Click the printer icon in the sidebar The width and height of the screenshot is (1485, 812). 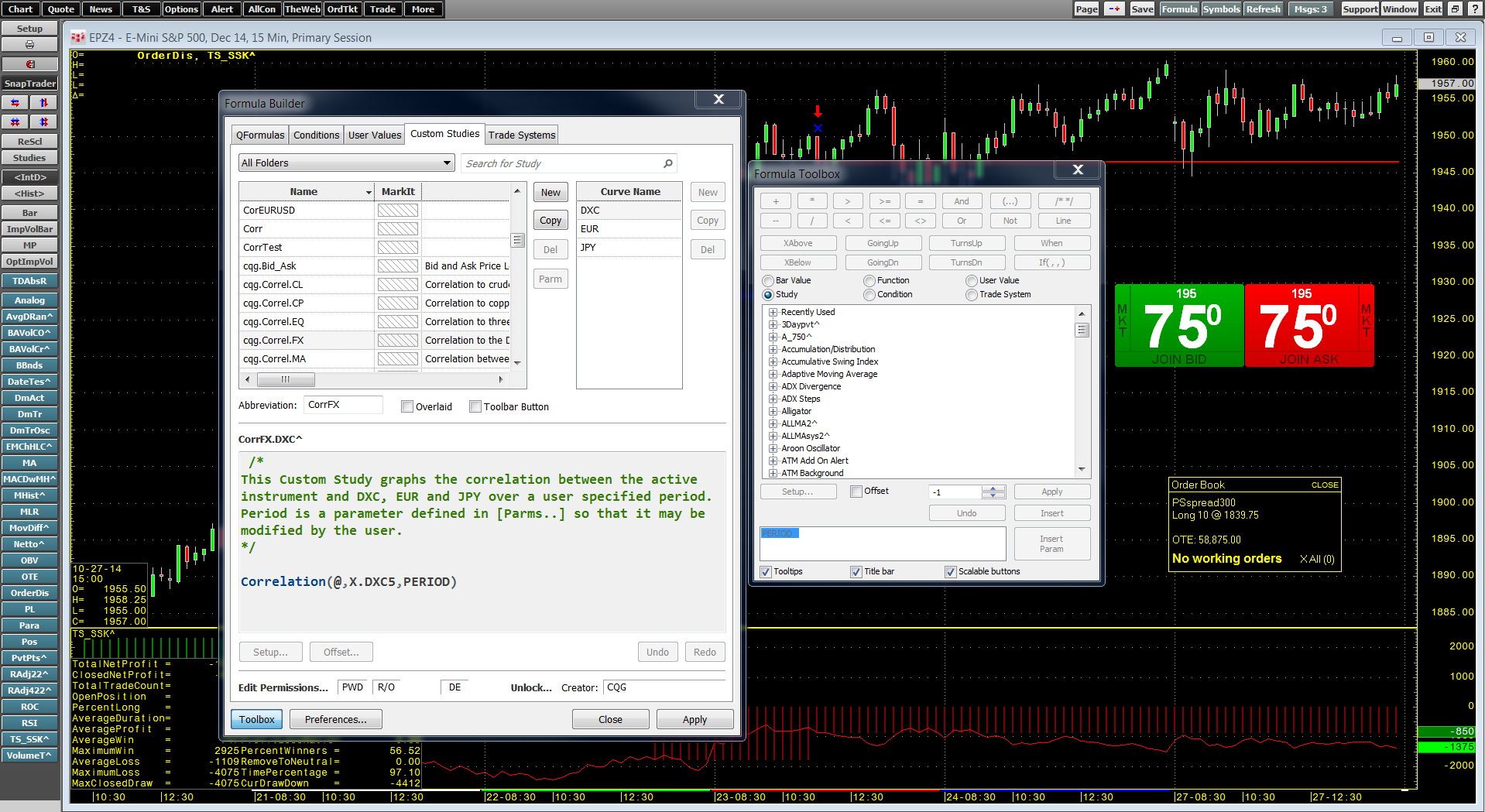pyautogui.click(x=29, y=45)
